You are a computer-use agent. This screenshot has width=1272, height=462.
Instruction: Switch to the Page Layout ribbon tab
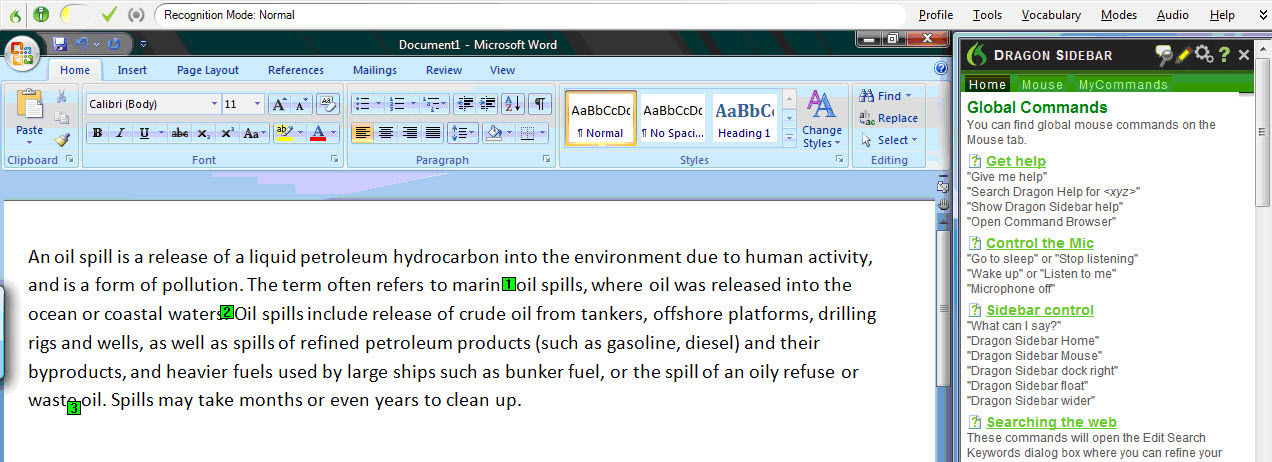pos(208,70)
